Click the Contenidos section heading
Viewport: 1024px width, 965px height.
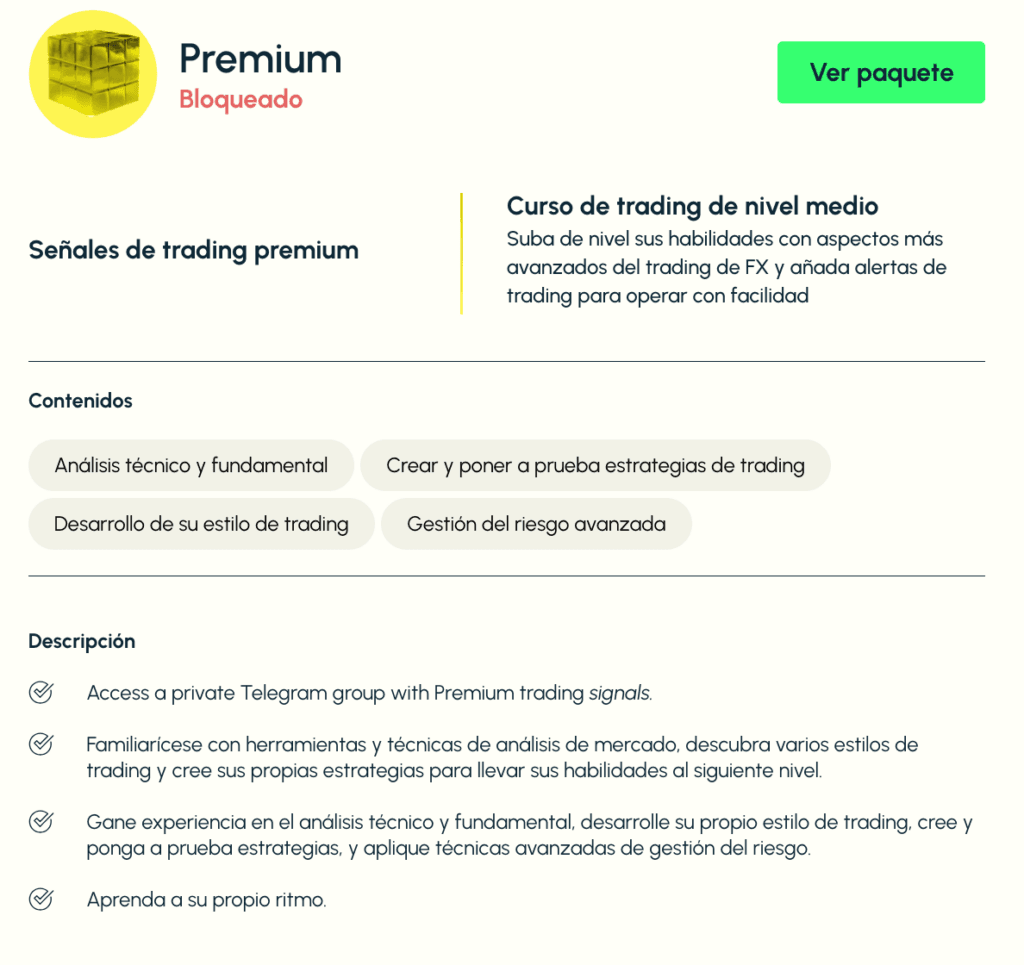[80, 401]
